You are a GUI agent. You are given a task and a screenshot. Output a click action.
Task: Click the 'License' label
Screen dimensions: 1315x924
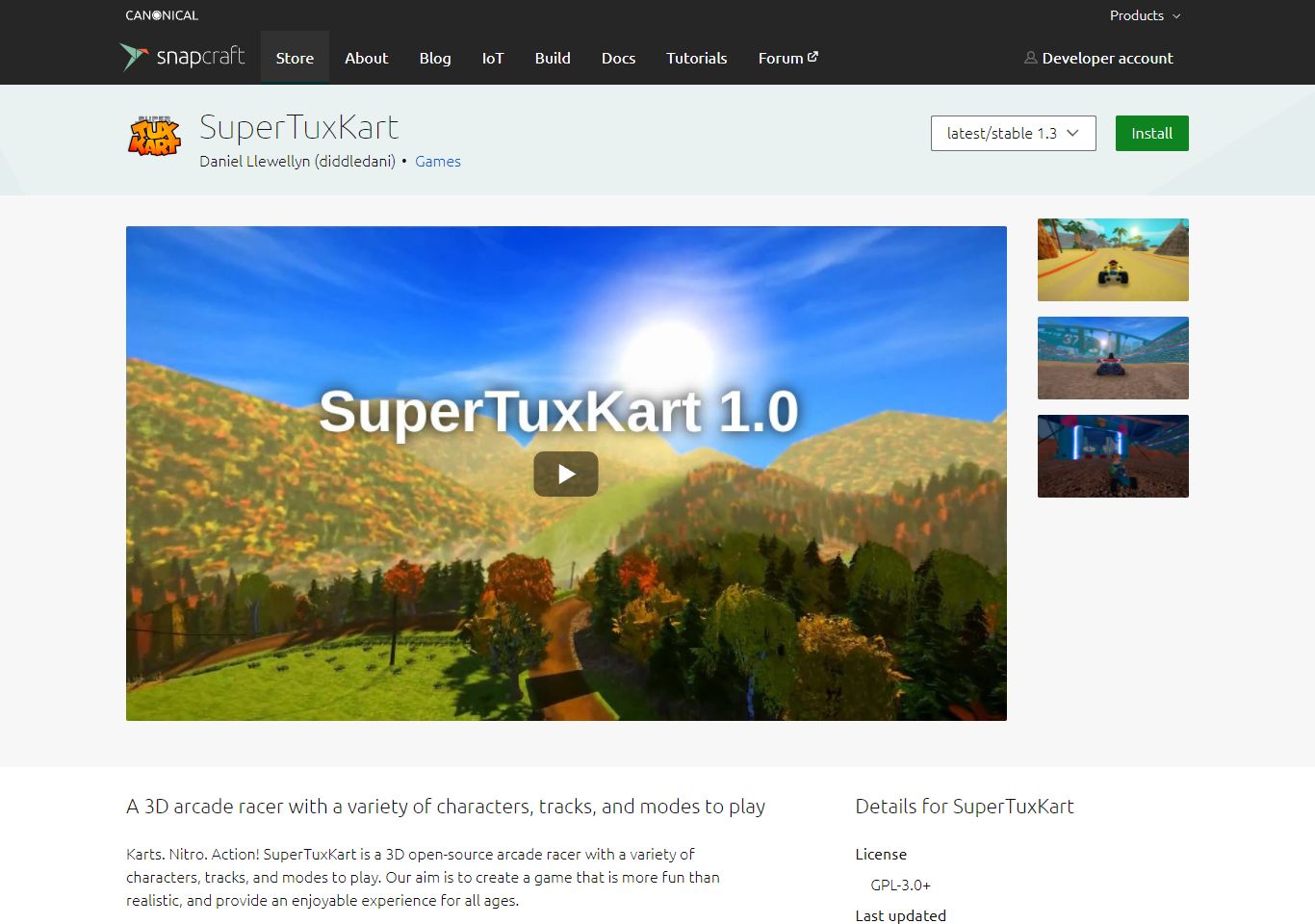(x=881, y=855)
